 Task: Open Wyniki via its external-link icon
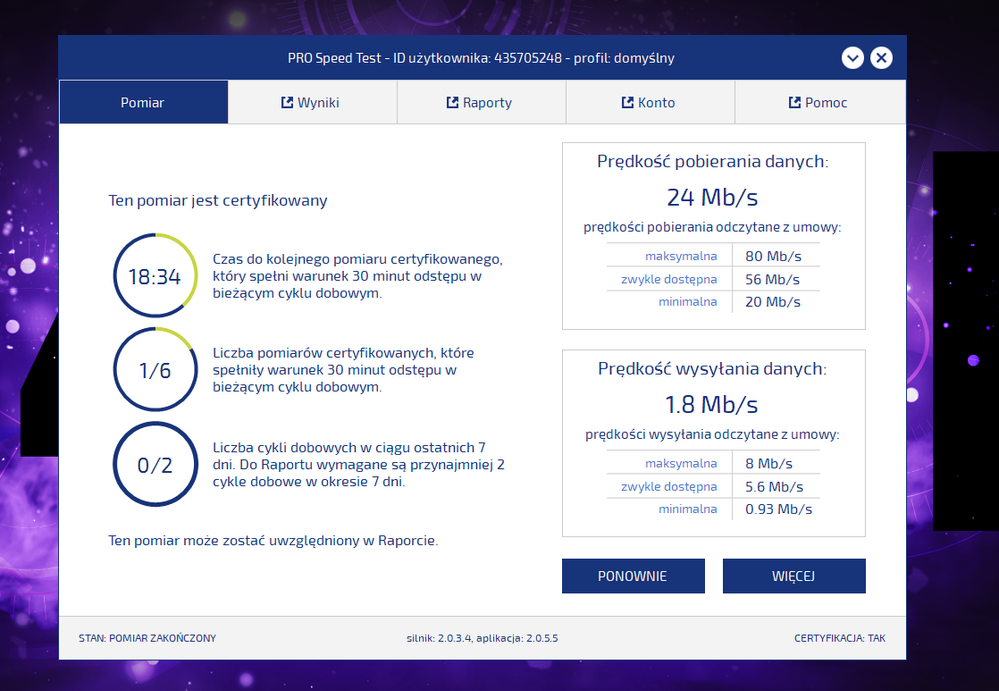click(287, 102)
